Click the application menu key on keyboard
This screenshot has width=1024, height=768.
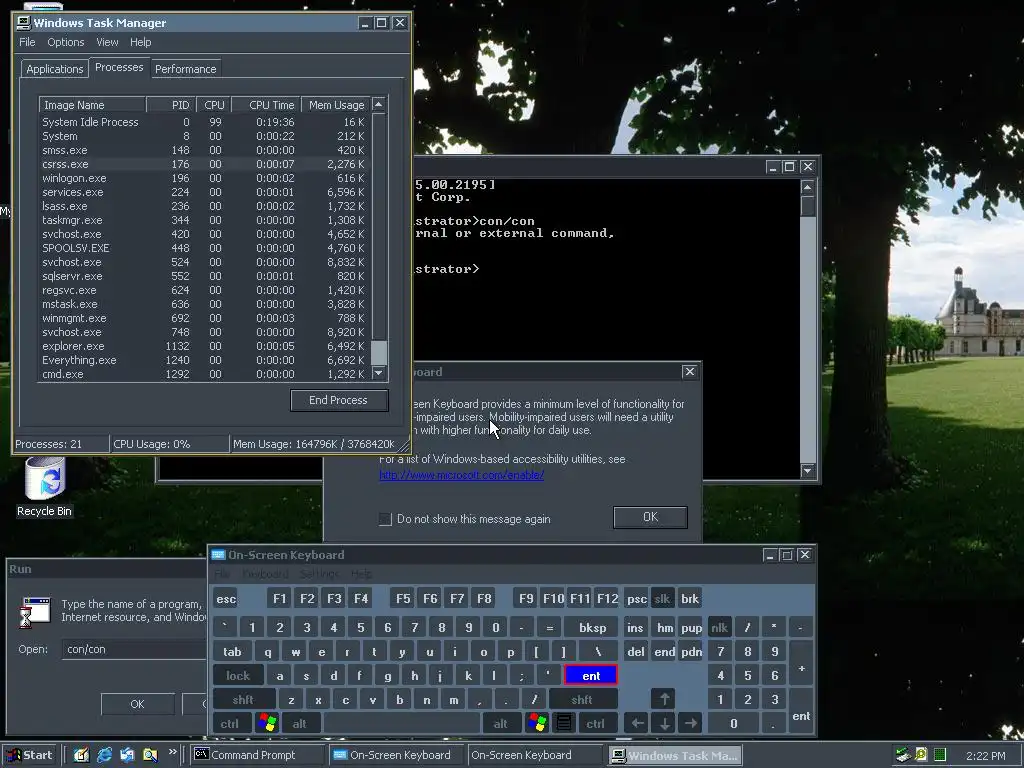coord(564,723)
